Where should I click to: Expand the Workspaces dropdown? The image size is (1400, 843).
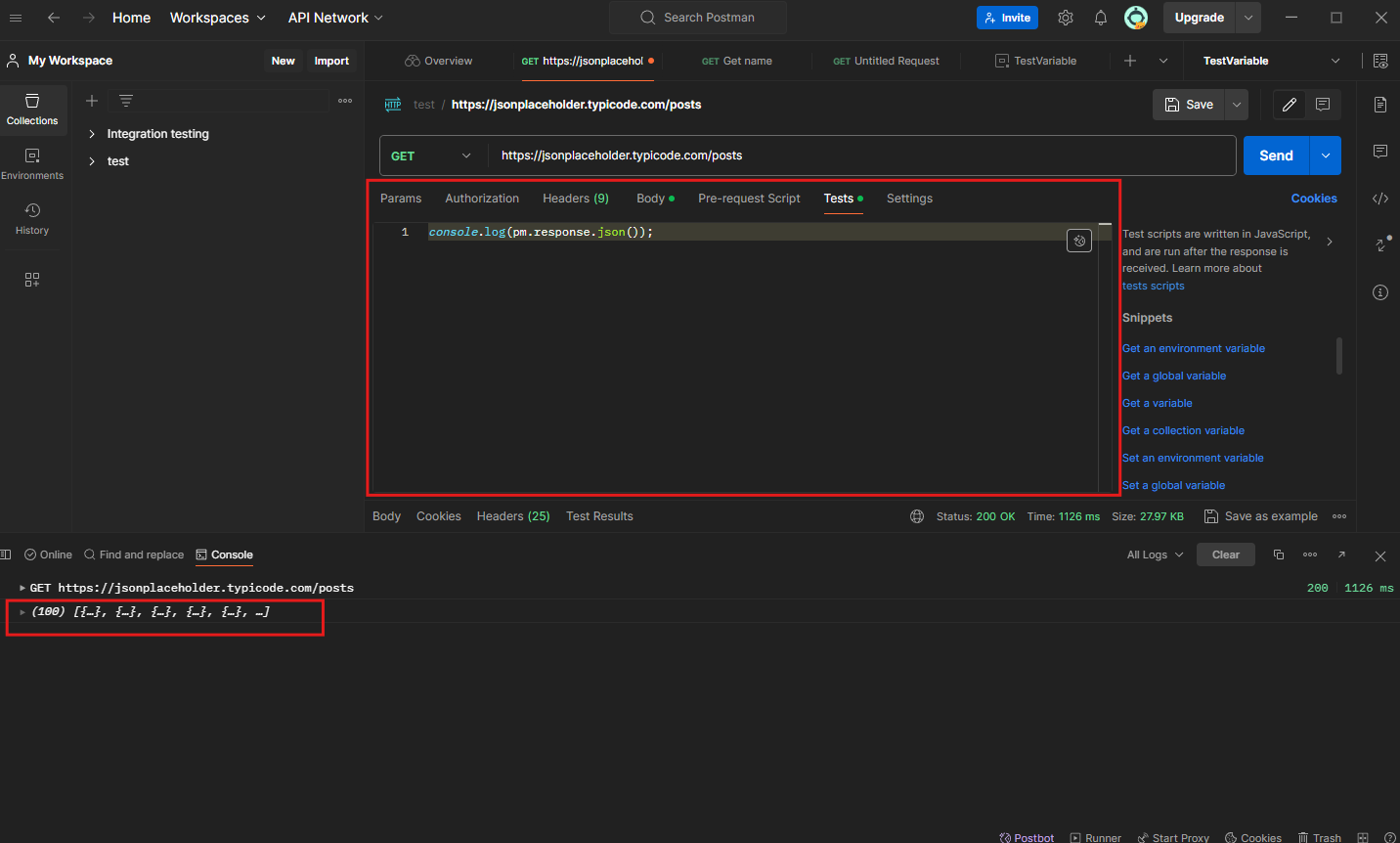[217, 18]
